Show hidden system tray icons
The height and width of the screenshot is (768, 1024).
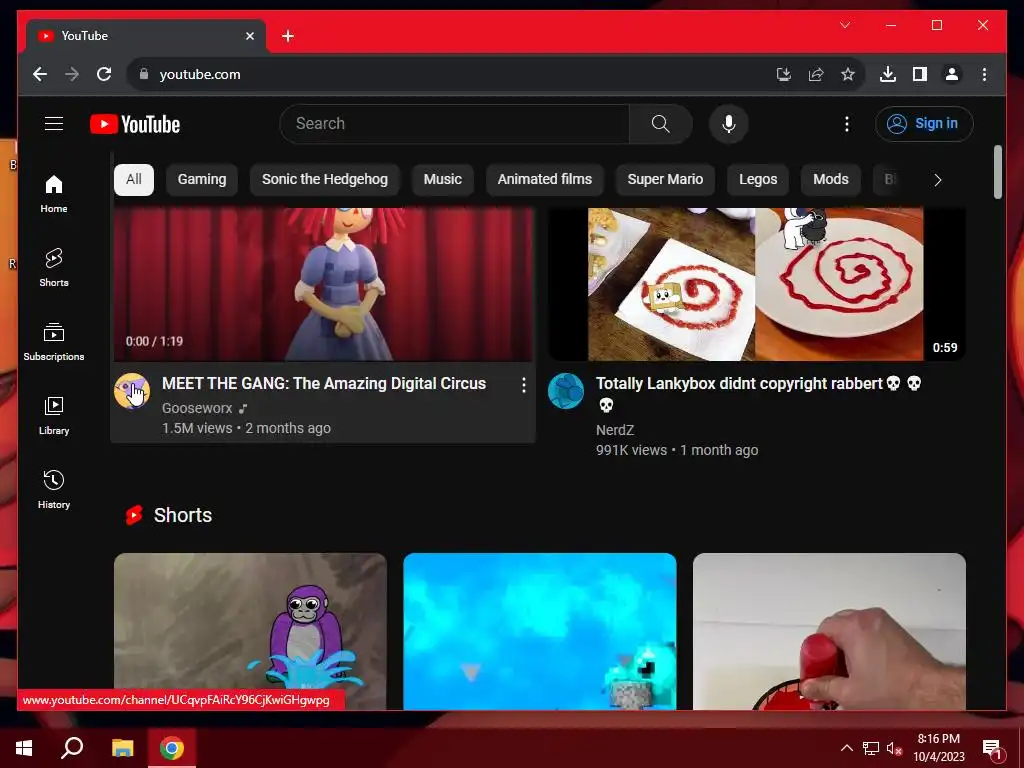point(846,748)
